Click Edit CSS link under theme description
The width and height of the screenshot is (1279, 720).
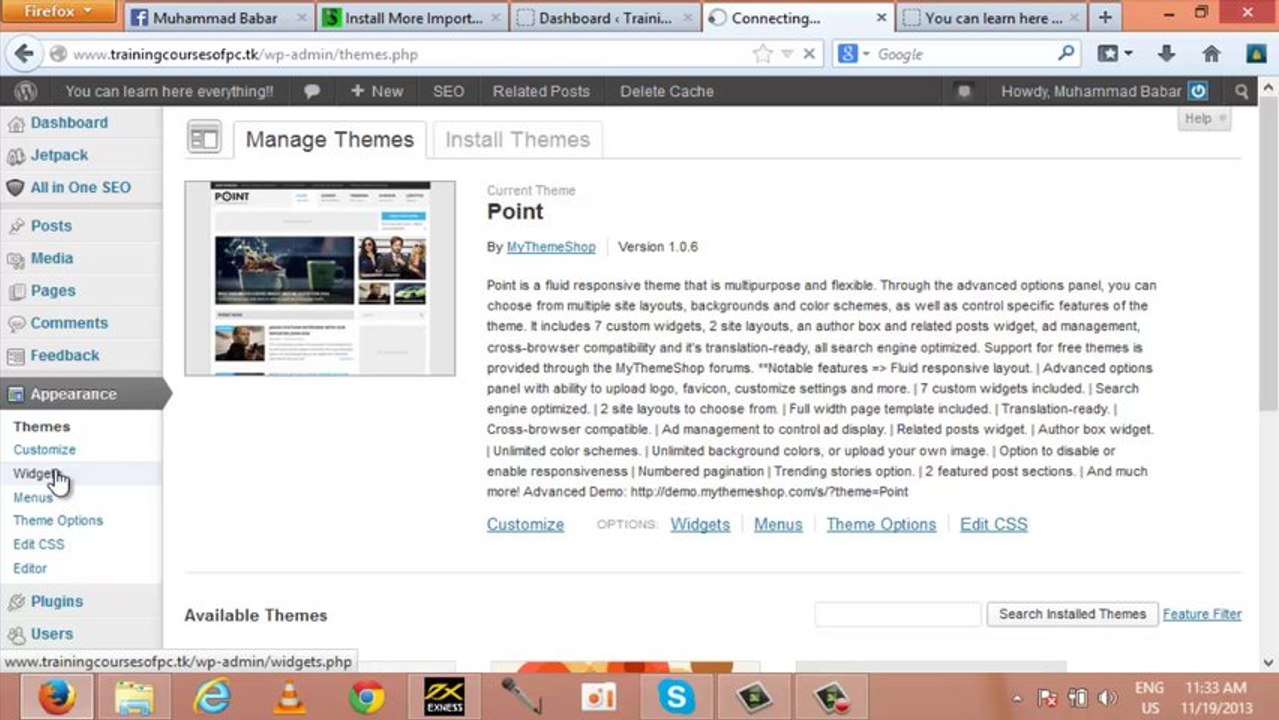pos(993,524)
